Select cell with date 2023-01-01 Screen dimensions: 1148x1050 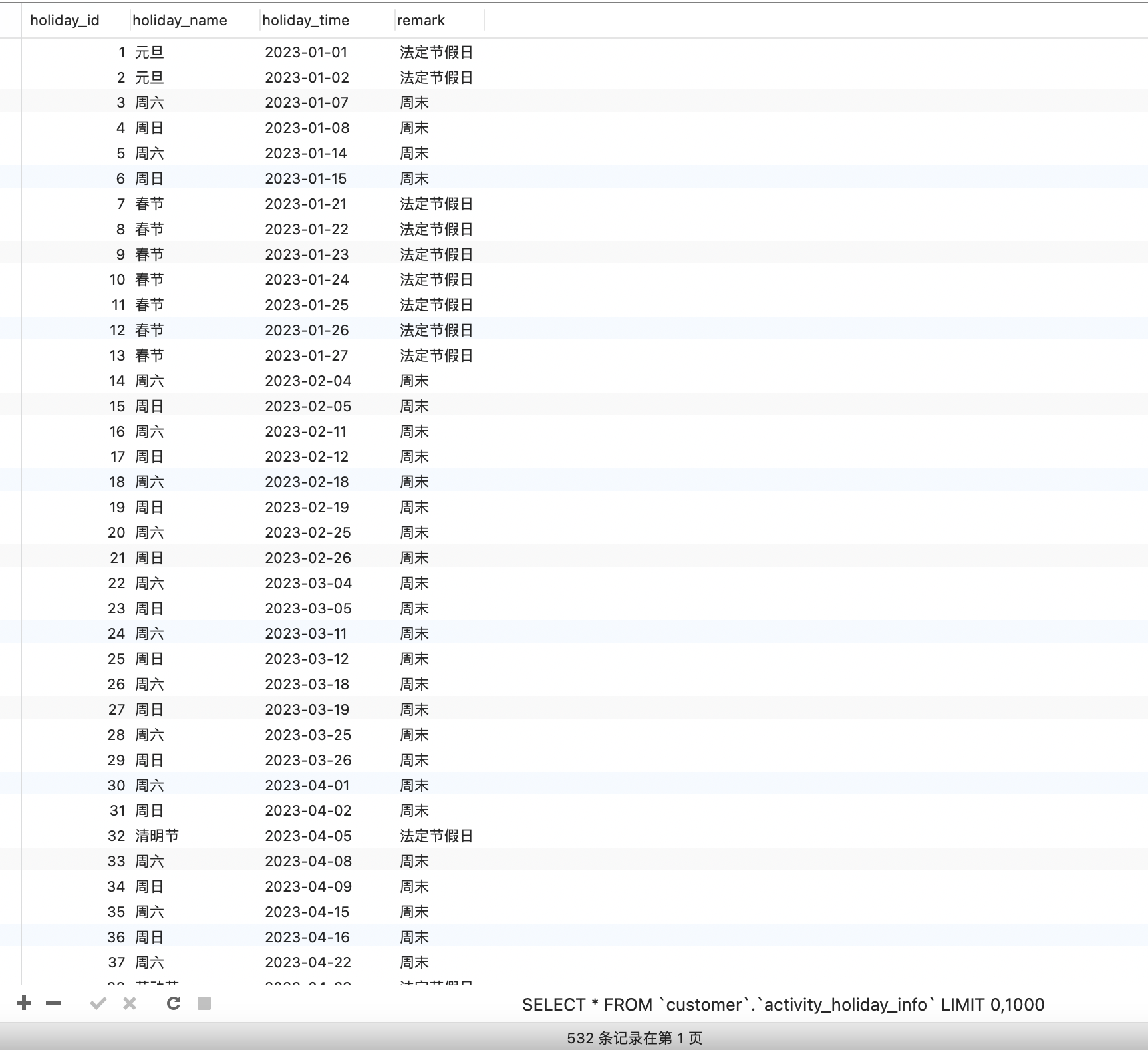[x=306, y=52]
